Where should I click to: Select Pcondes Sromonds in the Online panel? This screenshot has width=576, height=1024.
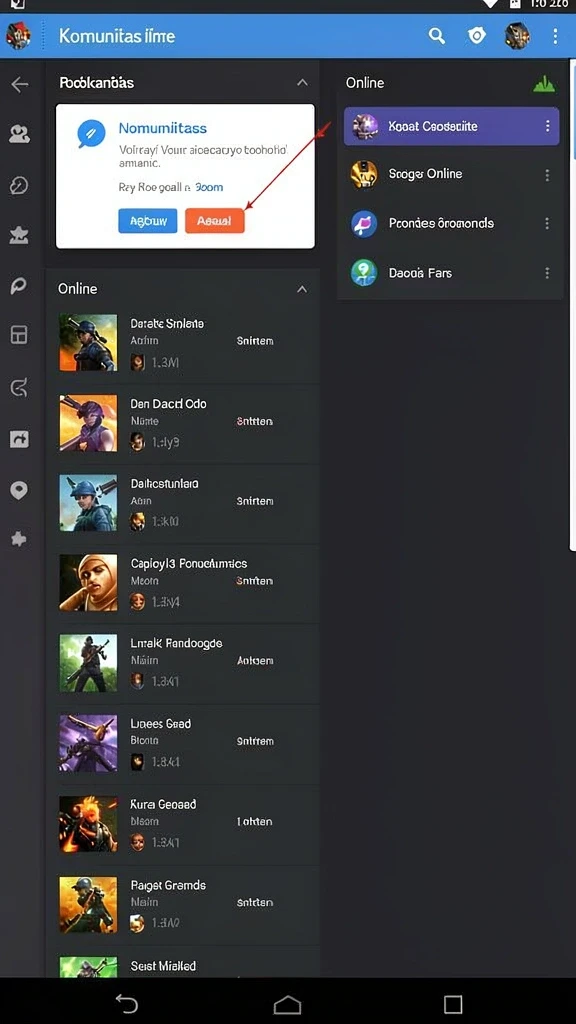(x=451, y=223)
